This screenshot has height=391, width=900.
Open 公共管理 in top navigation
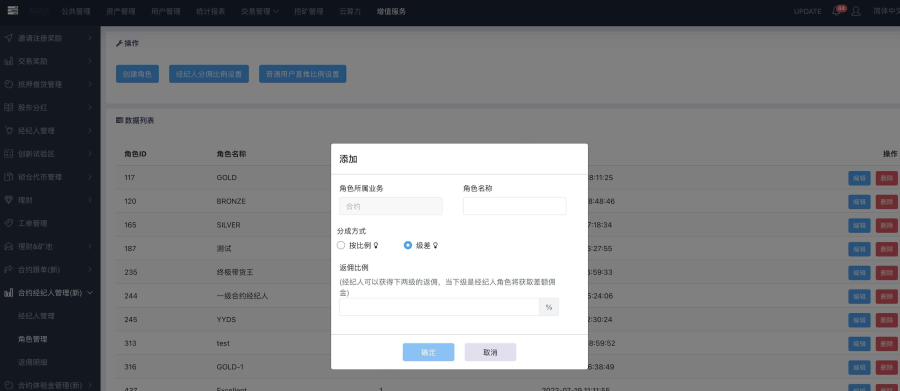coord(76,11)
